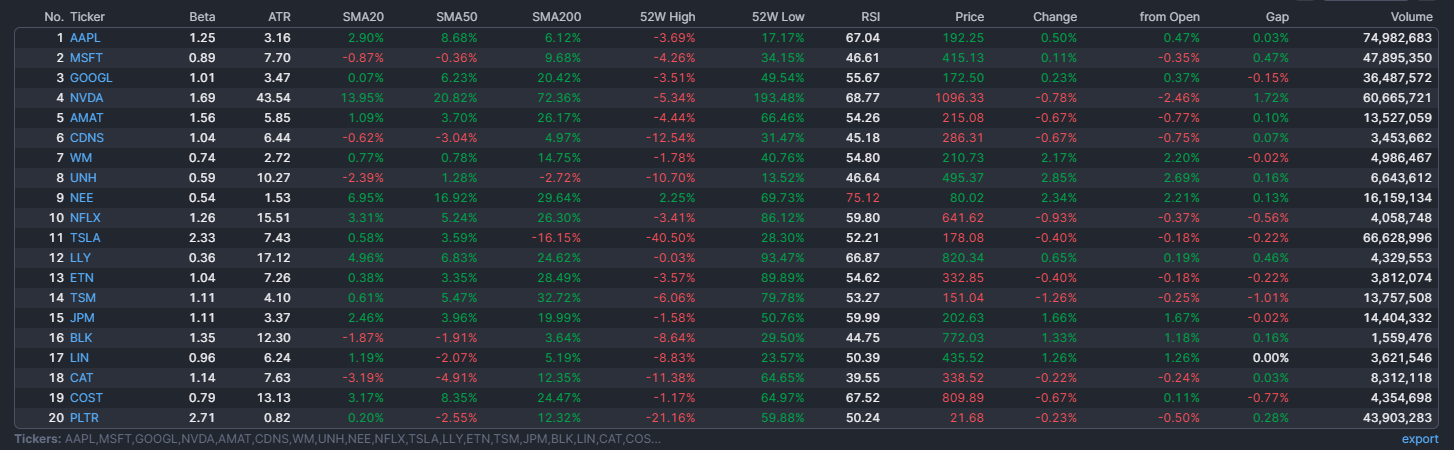Screen dimensions: 1454x450
Task: Click the export link below the table
Action: (x=1420, y=439)
